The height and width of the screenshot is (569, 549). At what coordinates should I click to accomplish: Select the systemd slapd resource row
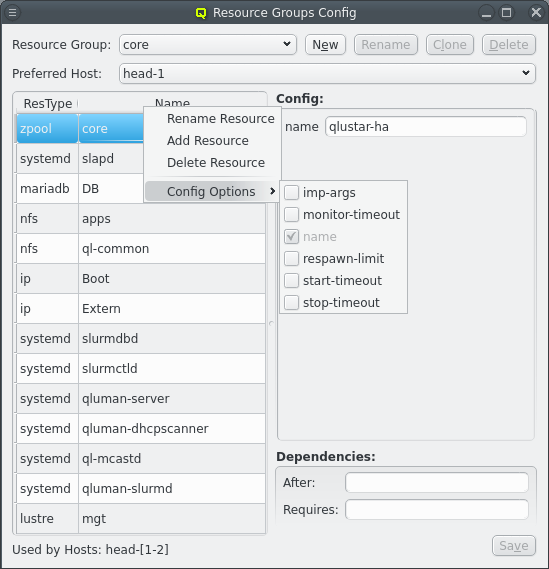coord(80,159)
